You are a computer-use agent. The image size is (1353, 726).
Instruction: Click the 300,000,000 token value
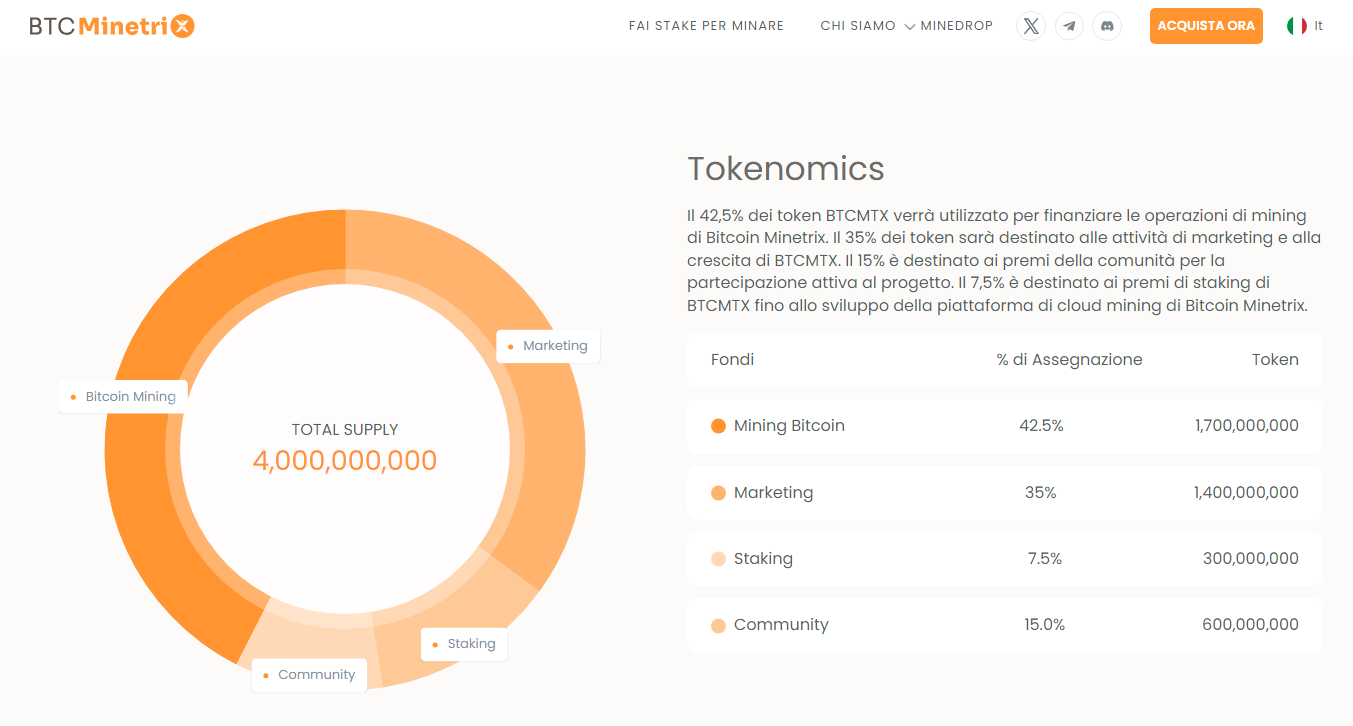[1251, 559]
